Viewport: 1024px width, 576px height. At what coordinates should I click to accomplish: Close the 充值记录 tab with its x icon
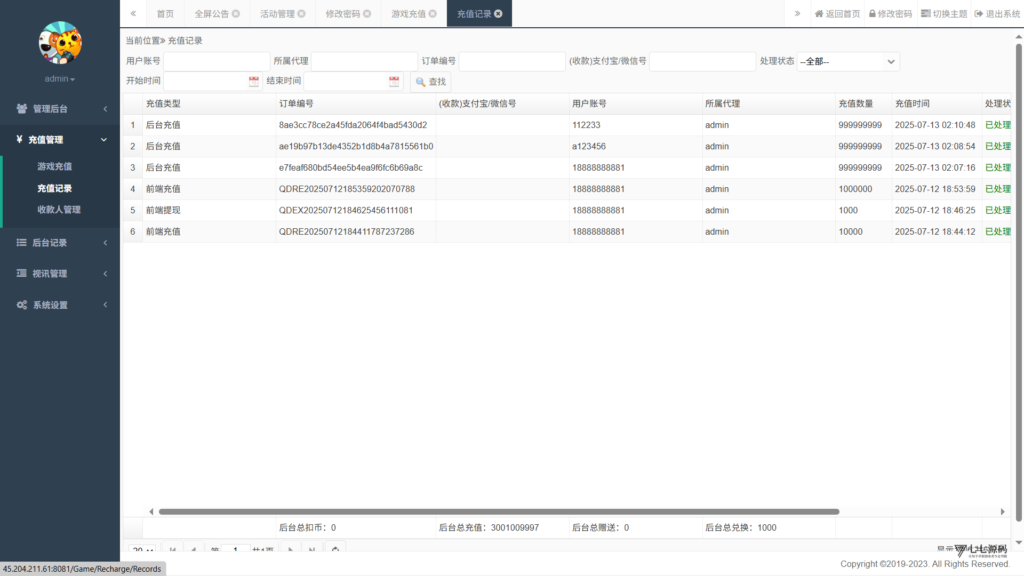pyautogui.click(x=498, y=14)
